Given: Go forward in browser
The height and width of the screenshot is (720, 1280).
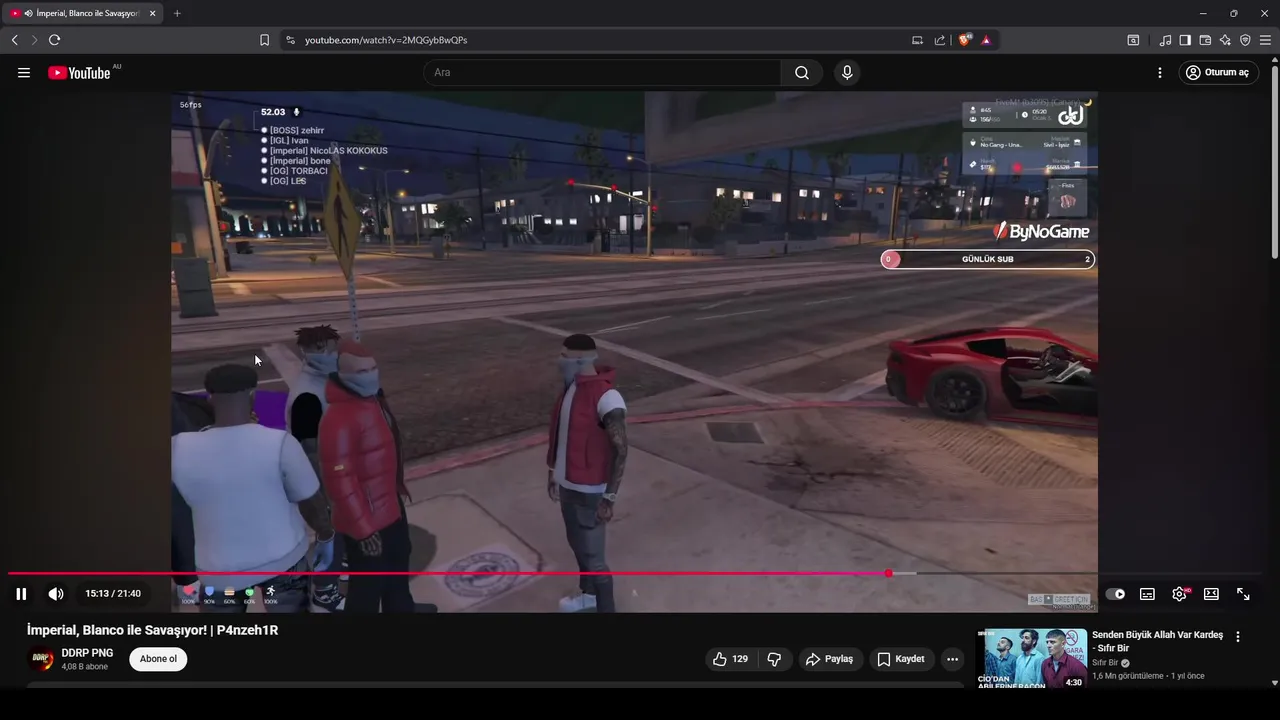Looking at the screenshot, I should (34, 40).
